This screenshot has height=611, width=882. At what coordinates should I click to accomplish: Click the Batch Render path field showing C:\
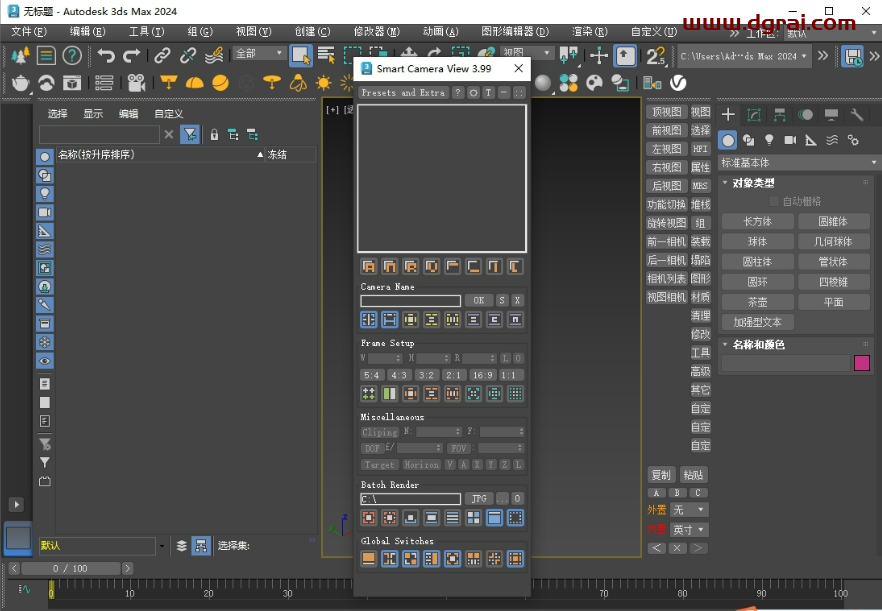click(x=411, y=499)
